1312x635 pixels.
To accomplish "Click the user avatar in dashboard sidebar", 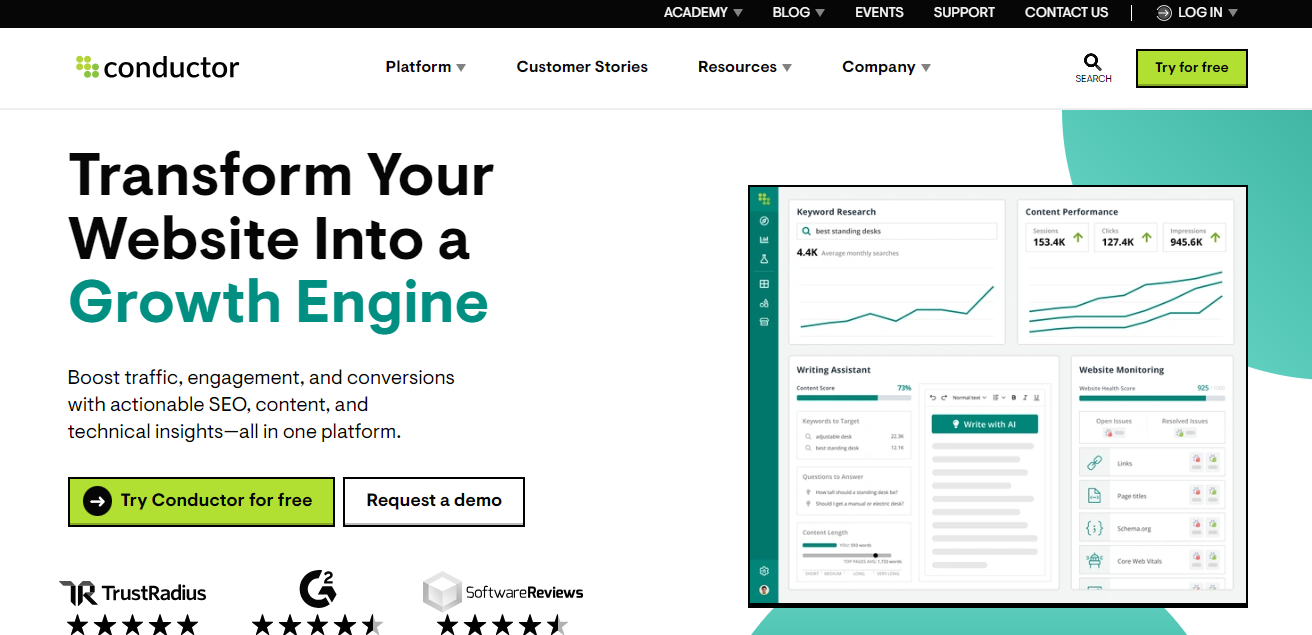I will 764,590.
